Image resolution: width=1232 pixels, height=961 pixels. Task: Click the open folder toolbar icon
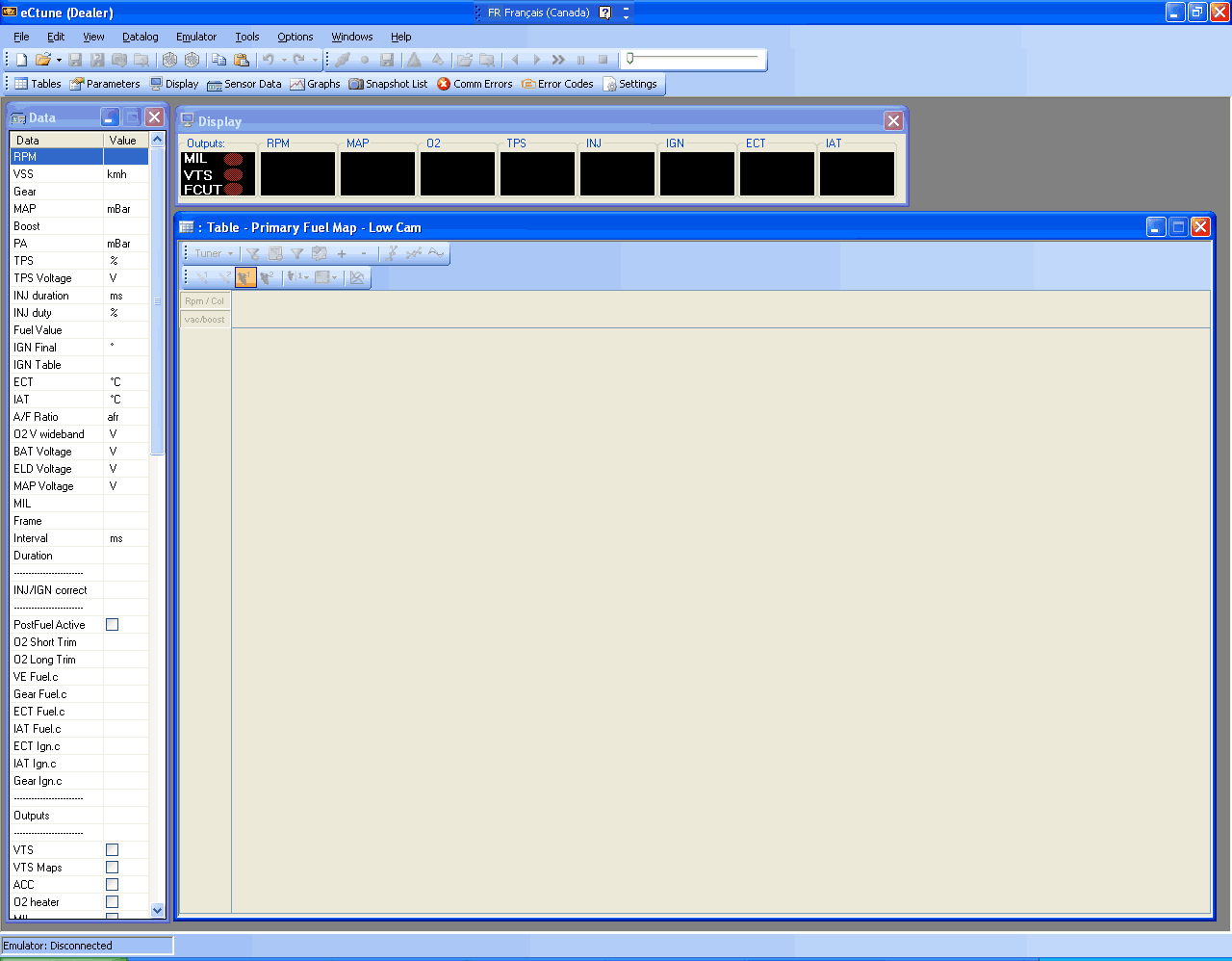[x=42, y=60]
